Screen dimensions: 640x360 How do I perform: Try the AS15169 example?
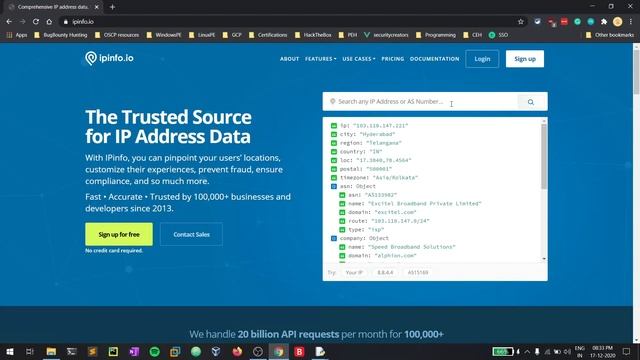pos(418,272)
